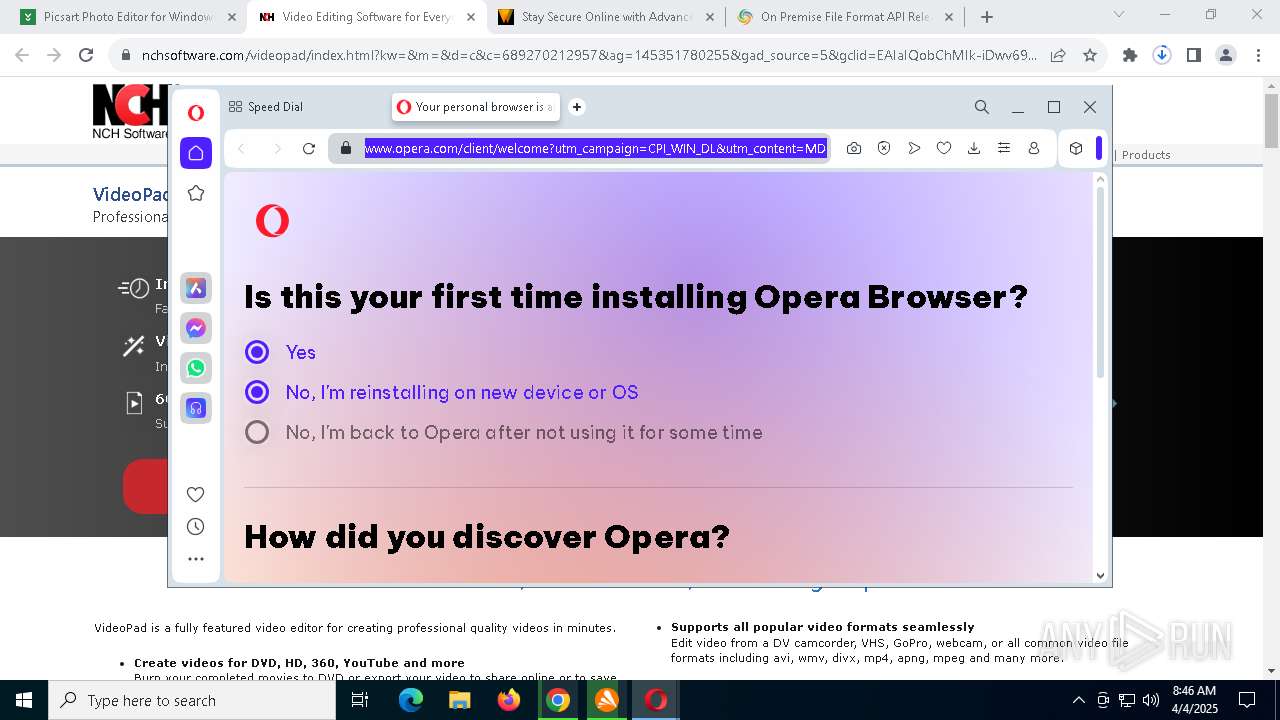1280x720 pixels.
Task: Click the Opera page scrollbar up arrow
Action: pos(1101,180)
